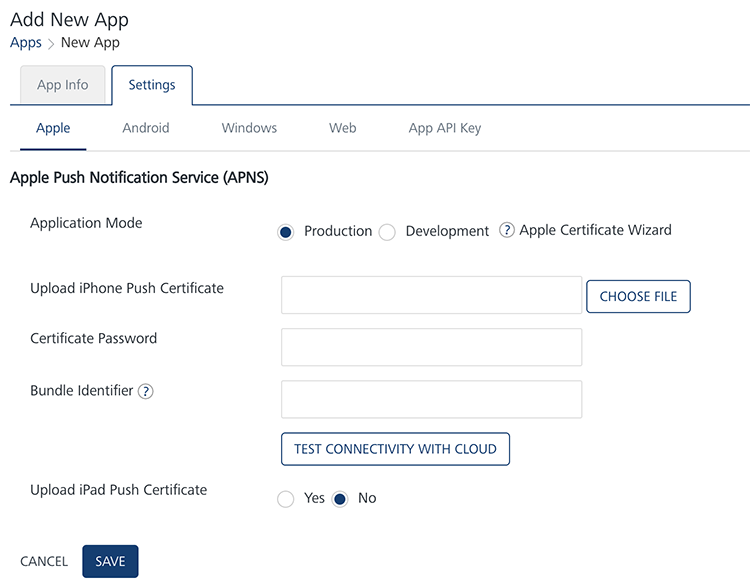The width and height of the screenshot is (750, 586).
Task: Click the Bundle Identifier help icon
Action: point(146,391)
